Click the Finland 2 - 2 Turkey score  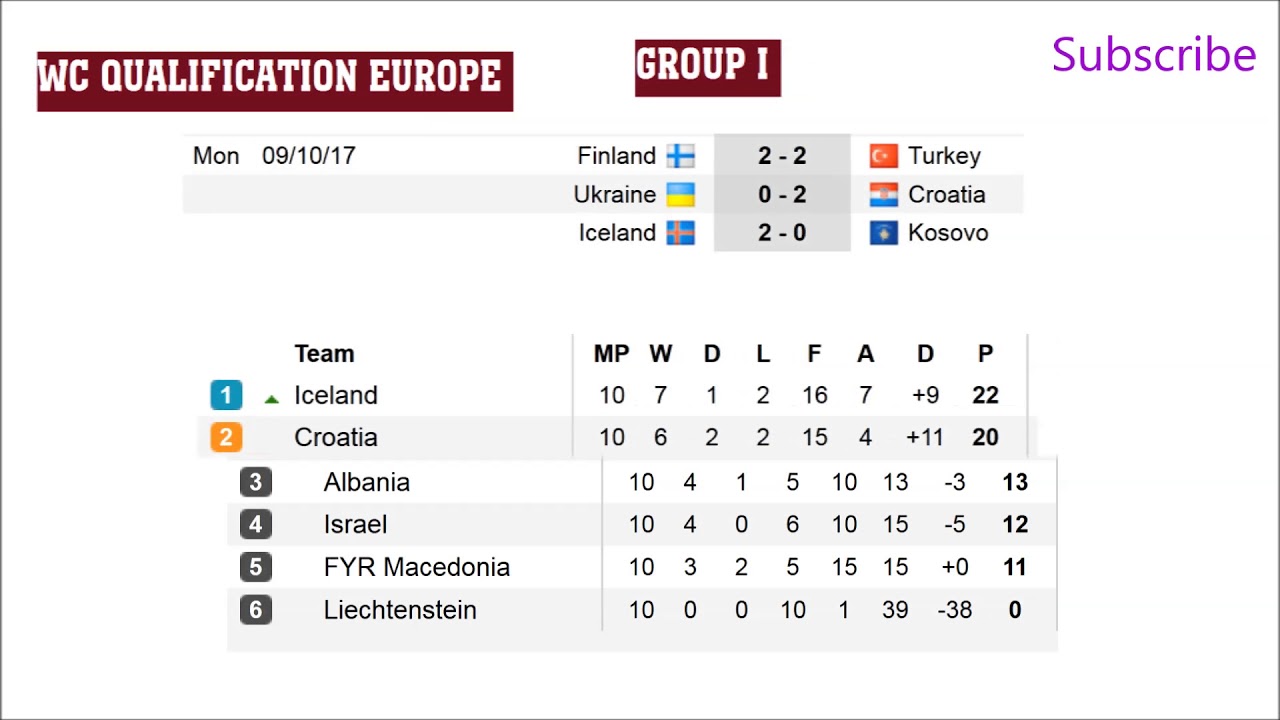pos(782,156)
